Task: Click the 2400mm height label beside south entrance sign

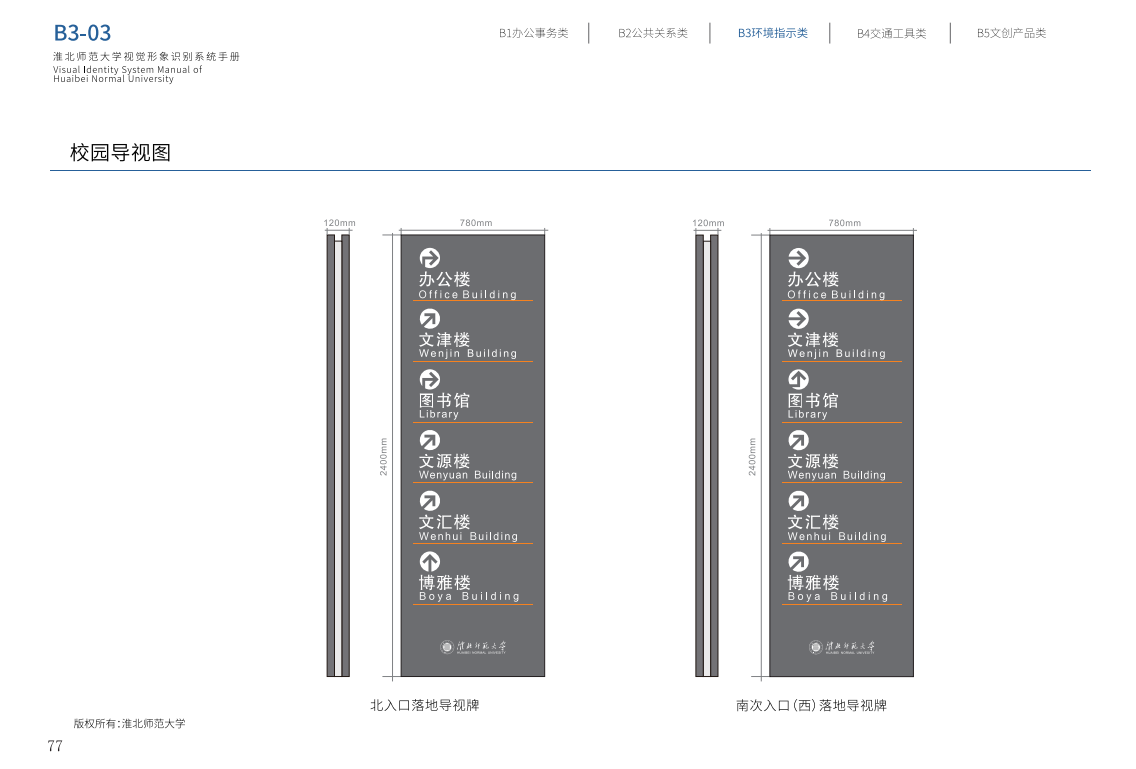Action: click(x=753, y=457)
